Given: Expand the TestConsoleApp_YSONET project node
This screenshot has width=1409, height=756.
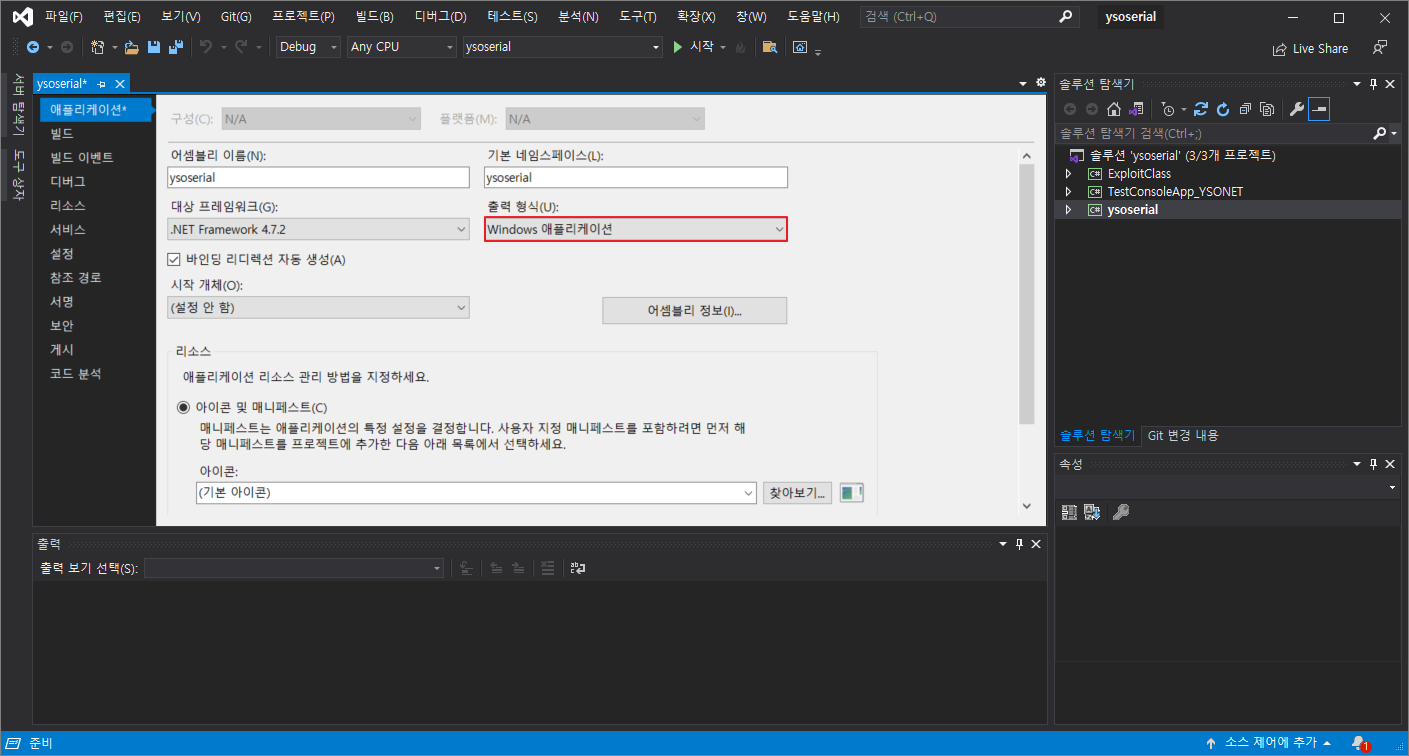Looking at the screenshot, I should coord(1069,192).
